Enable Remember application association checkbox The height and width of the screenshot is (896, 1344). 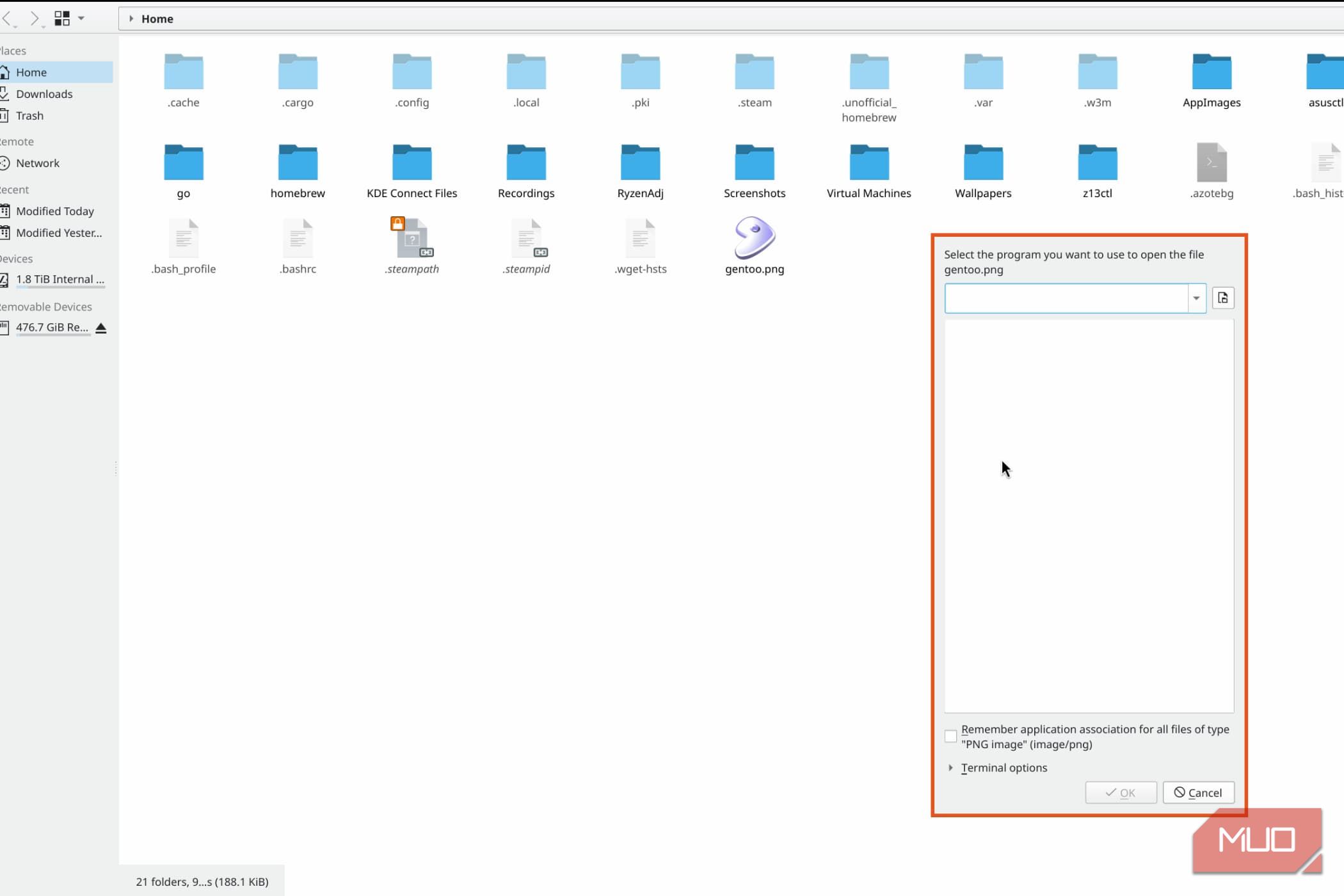[950, 736]
